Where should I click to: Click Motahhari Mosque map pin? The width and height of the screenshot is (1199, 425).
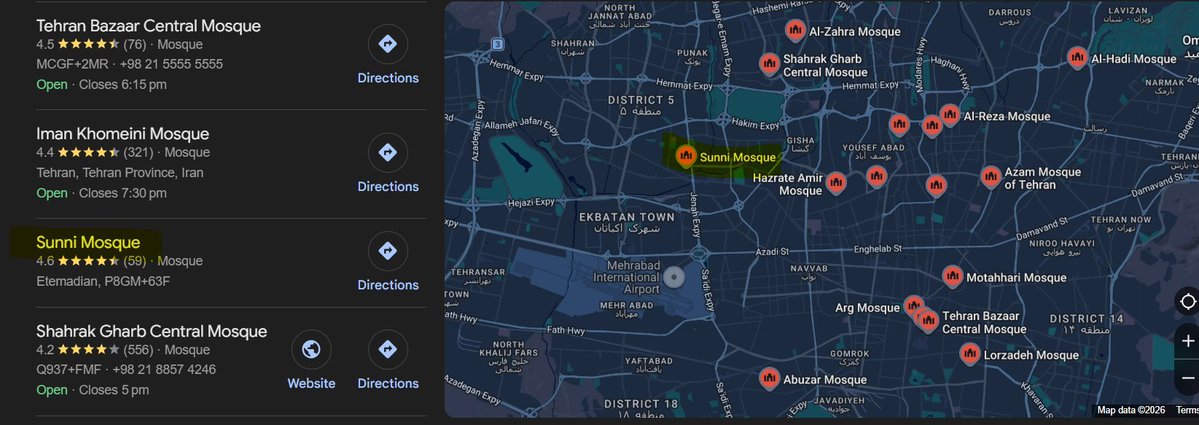(952, 277)
